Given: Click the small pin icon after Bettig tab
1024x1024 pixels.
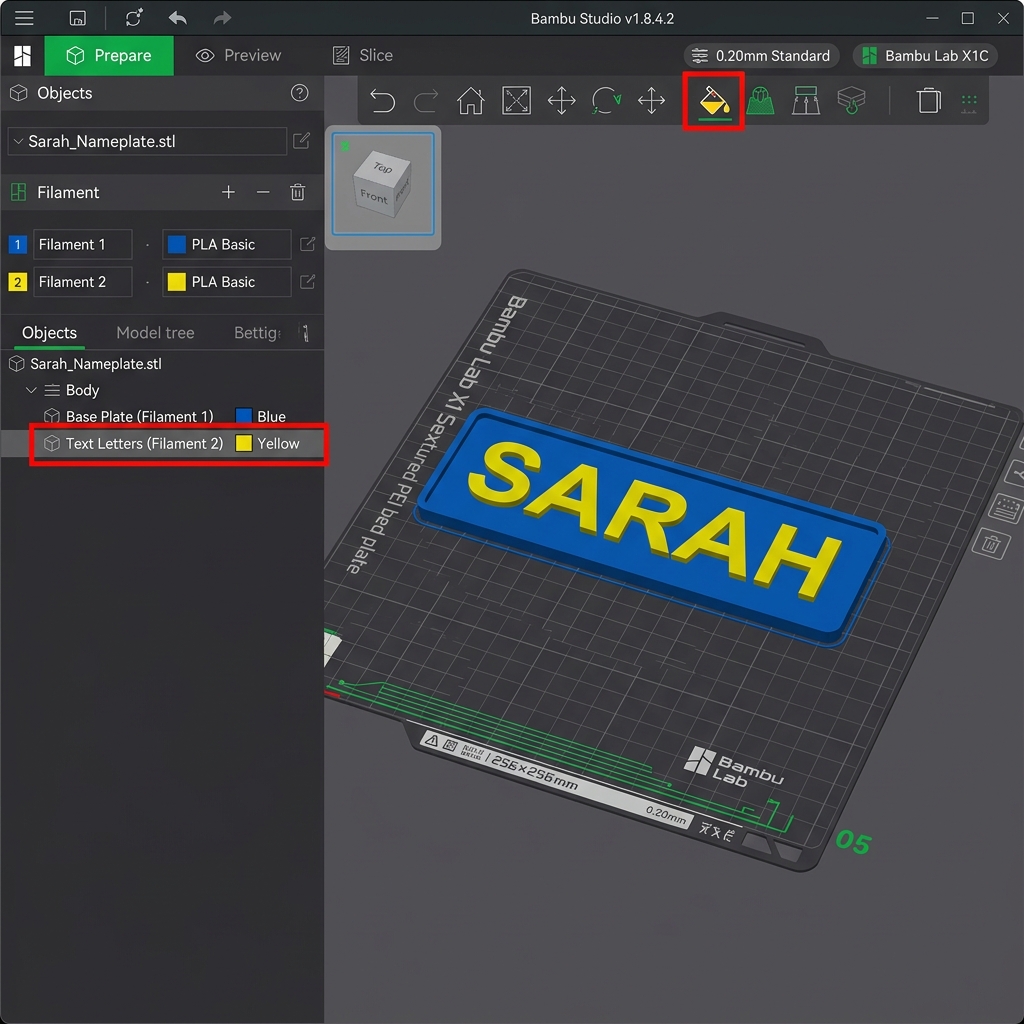Looking at the screenshot, I should 304,332.
